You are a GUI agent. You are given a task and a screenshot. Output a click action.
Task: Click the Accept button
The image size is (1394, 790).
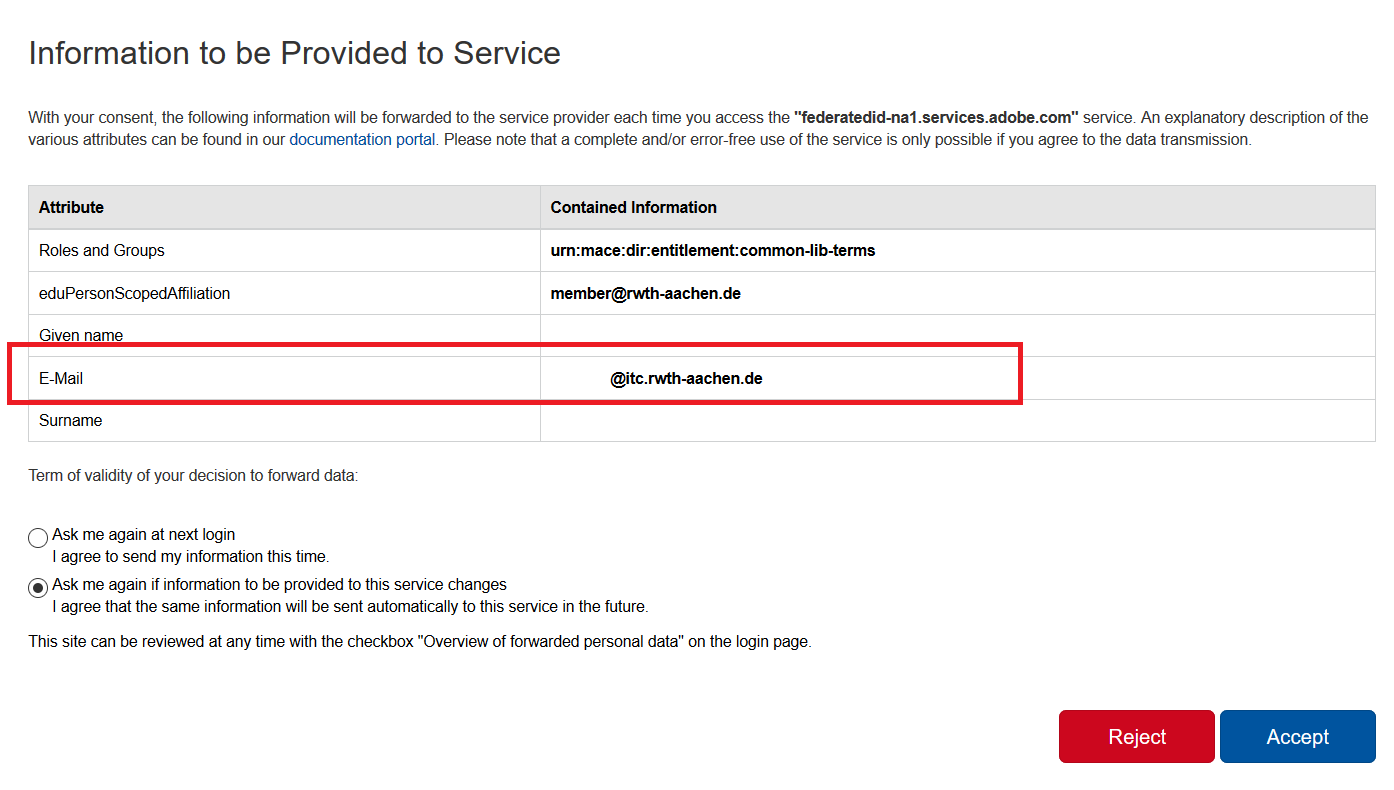coord(1296,736)
